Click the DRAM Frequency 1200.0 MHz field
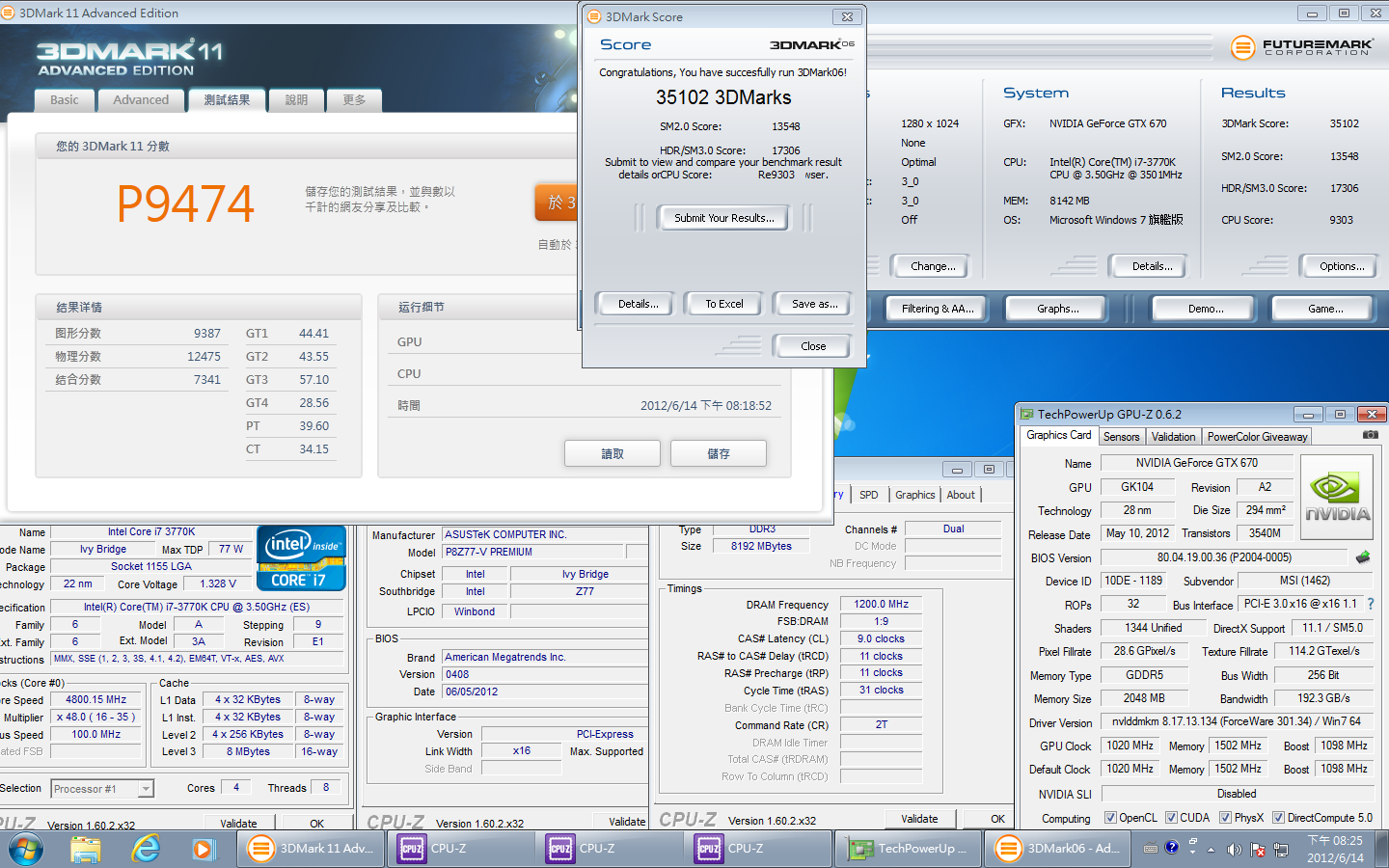 pos(881,604)
